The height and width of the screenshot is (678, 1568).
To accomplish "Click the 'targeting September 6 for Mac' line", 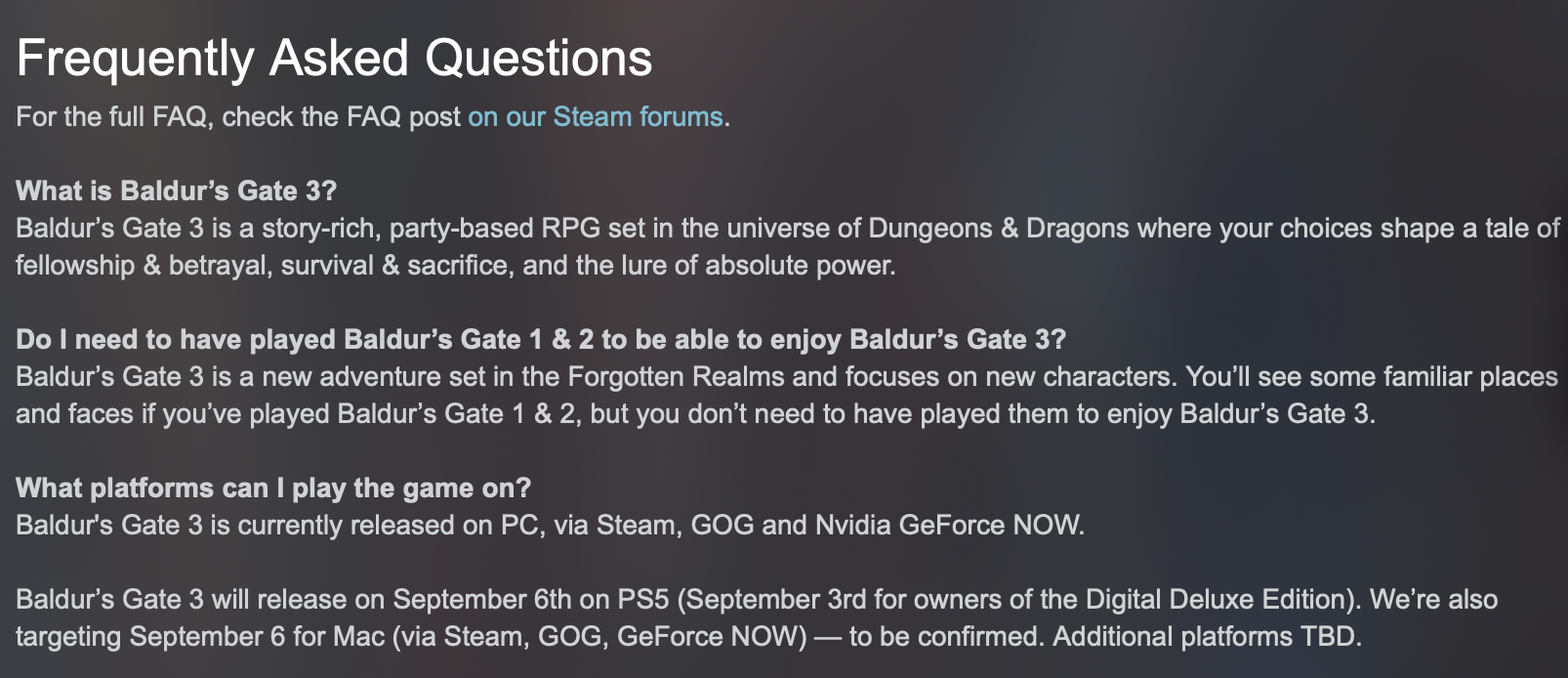I will coord(688,637).
